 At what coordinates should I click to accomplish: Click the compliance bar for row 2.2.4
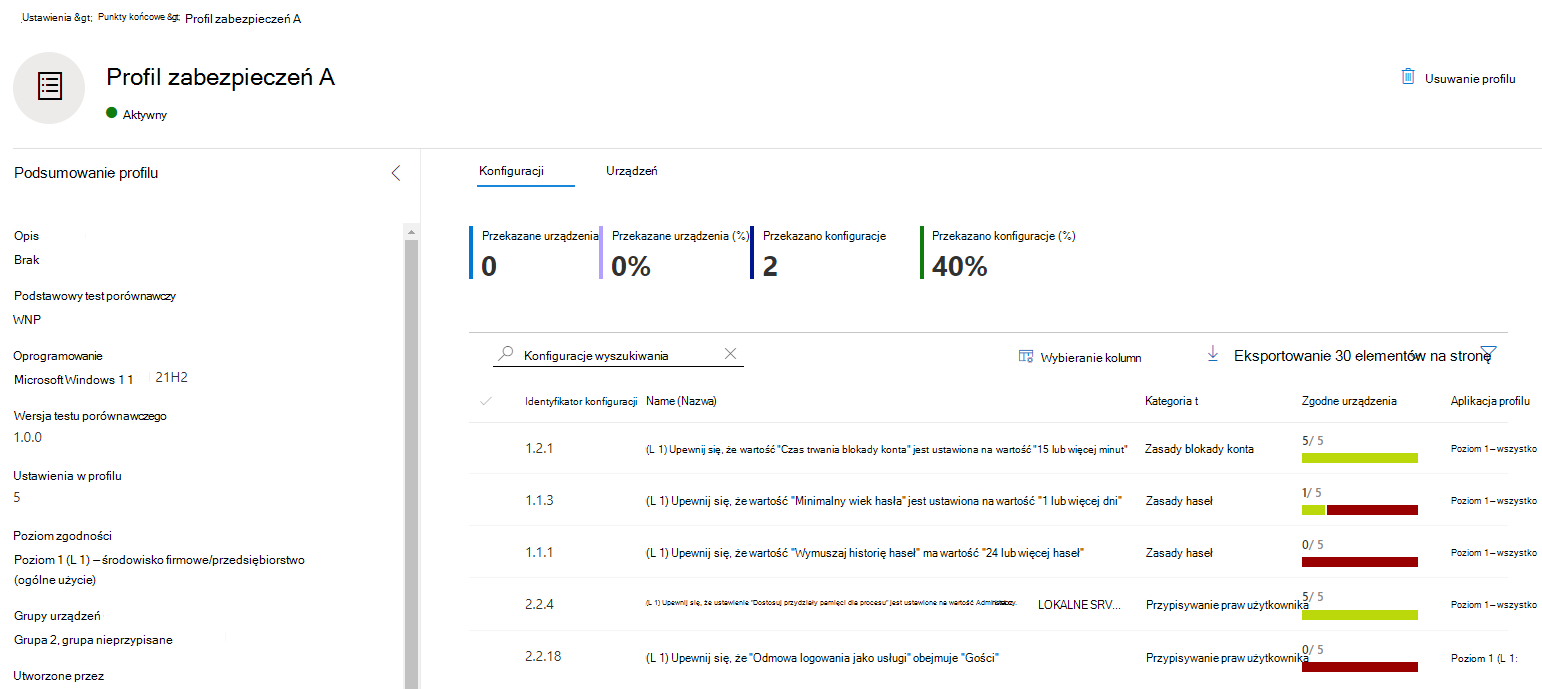point(1360,614)
